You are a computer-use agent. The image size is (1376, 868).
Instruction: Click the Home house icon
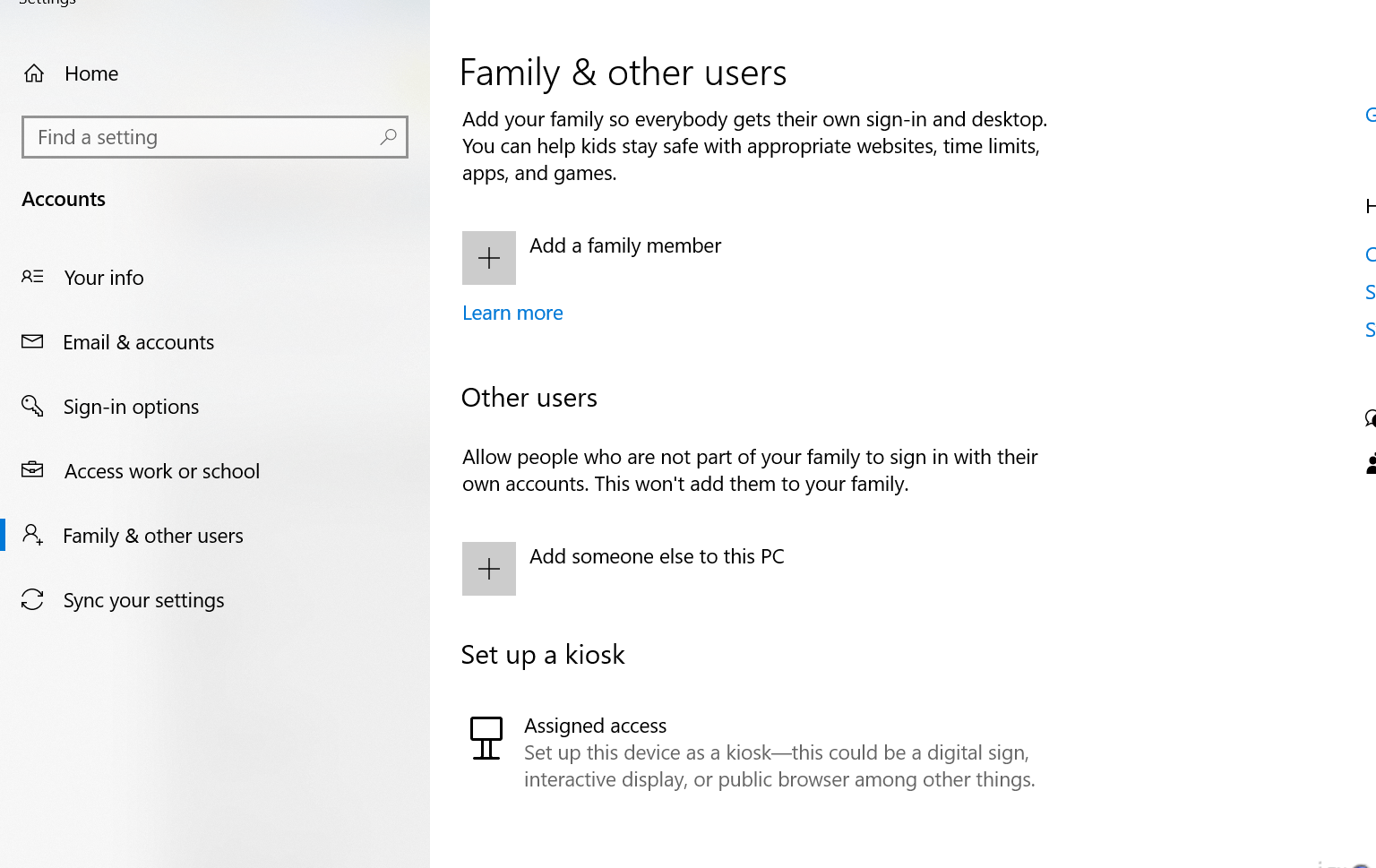[x=34, y=73]
